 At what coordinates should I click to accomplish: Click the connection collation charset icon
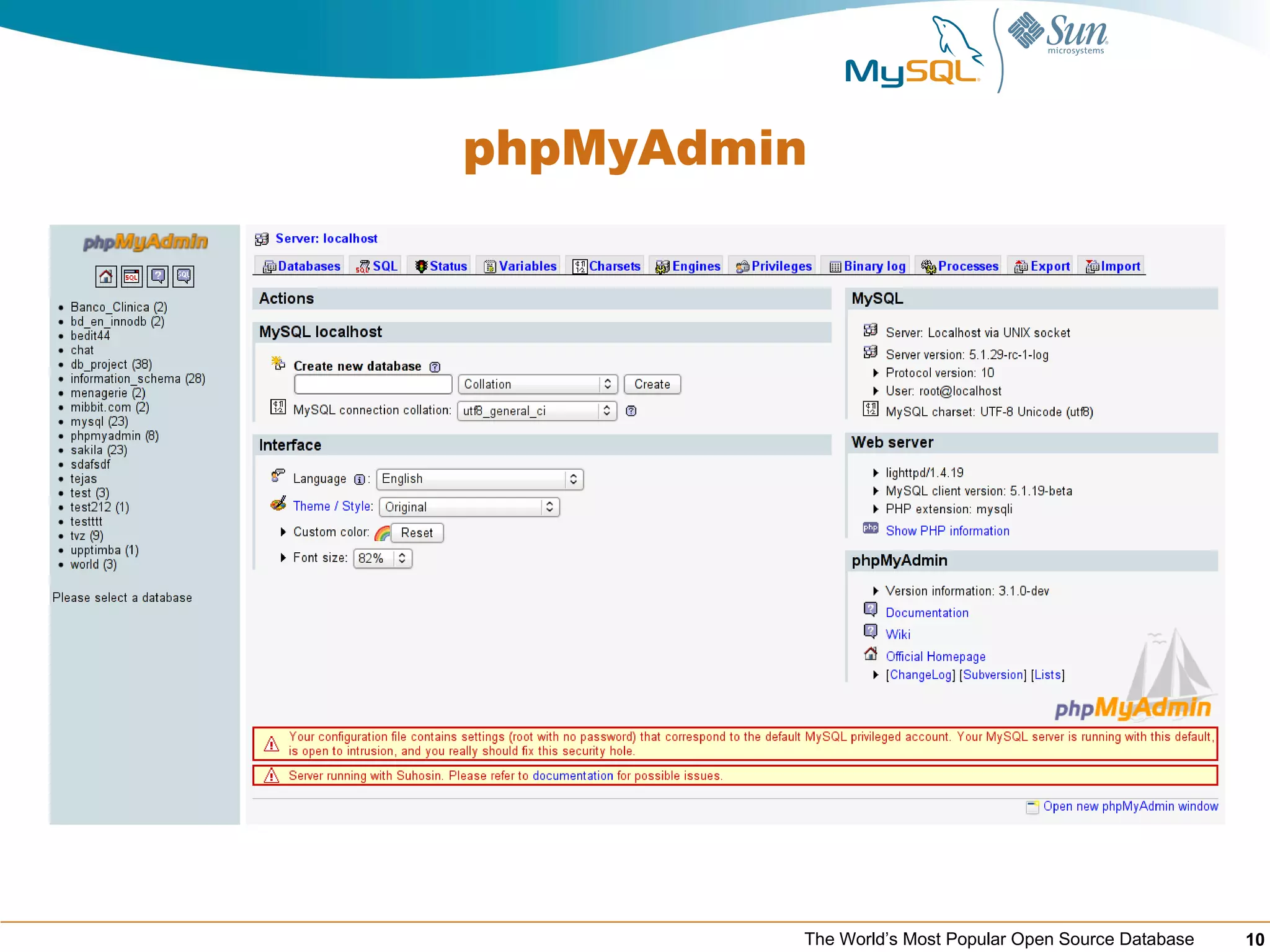point(278,407)
